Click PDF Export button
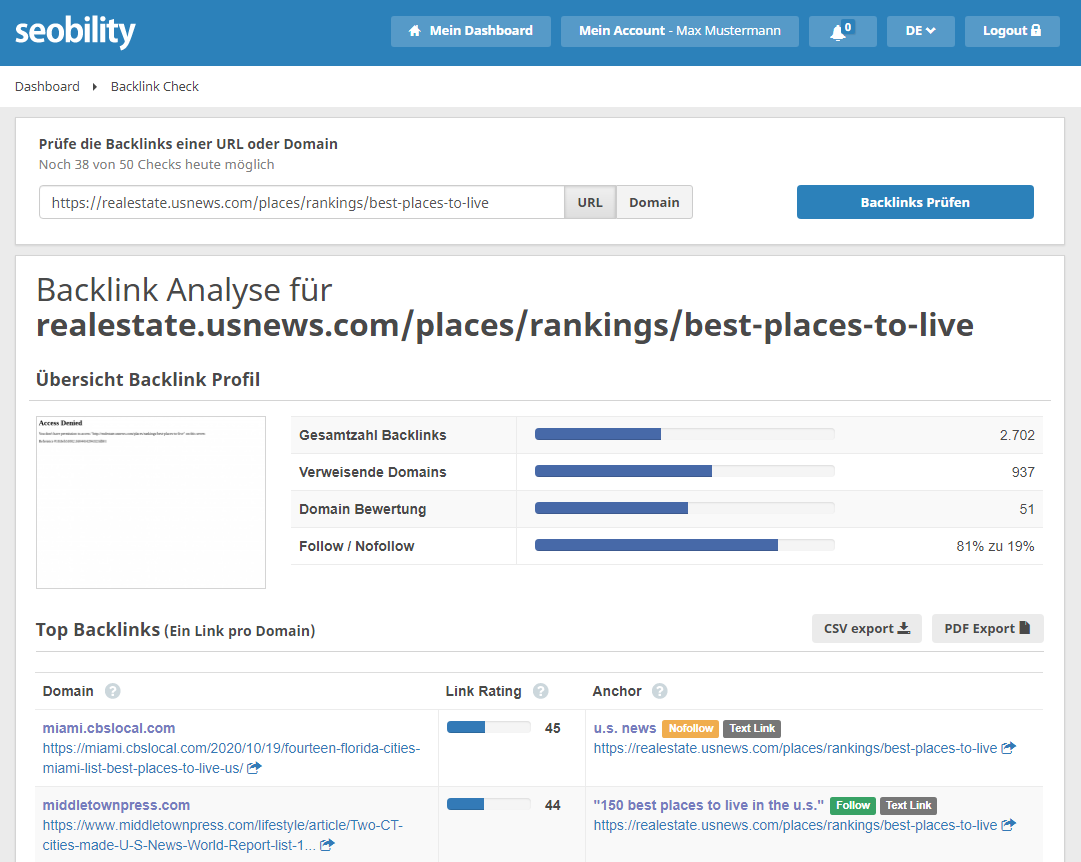 [x=987, y=628]
